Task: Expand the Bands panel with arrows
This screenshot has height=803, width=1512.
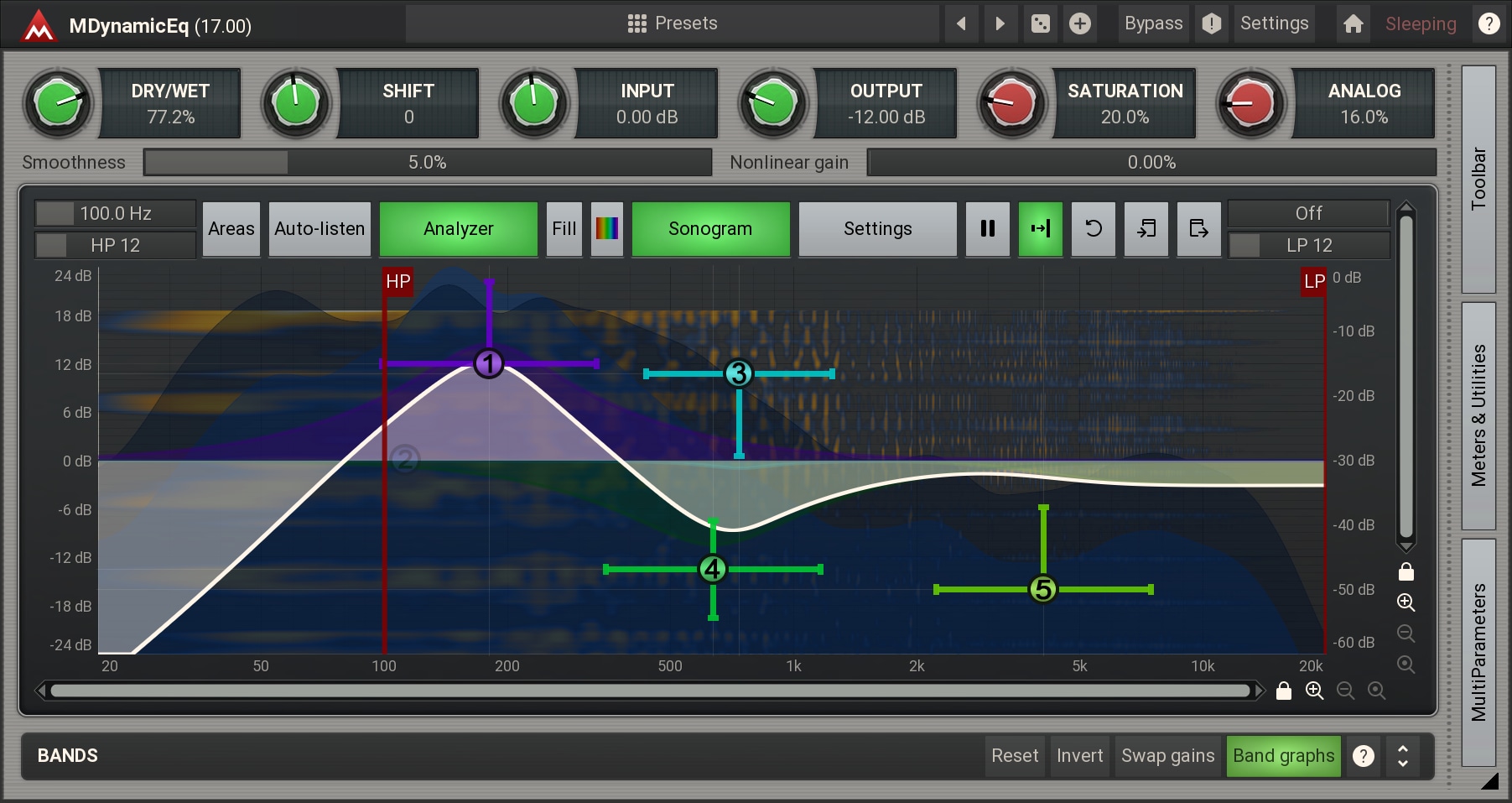Action: 1403,756
